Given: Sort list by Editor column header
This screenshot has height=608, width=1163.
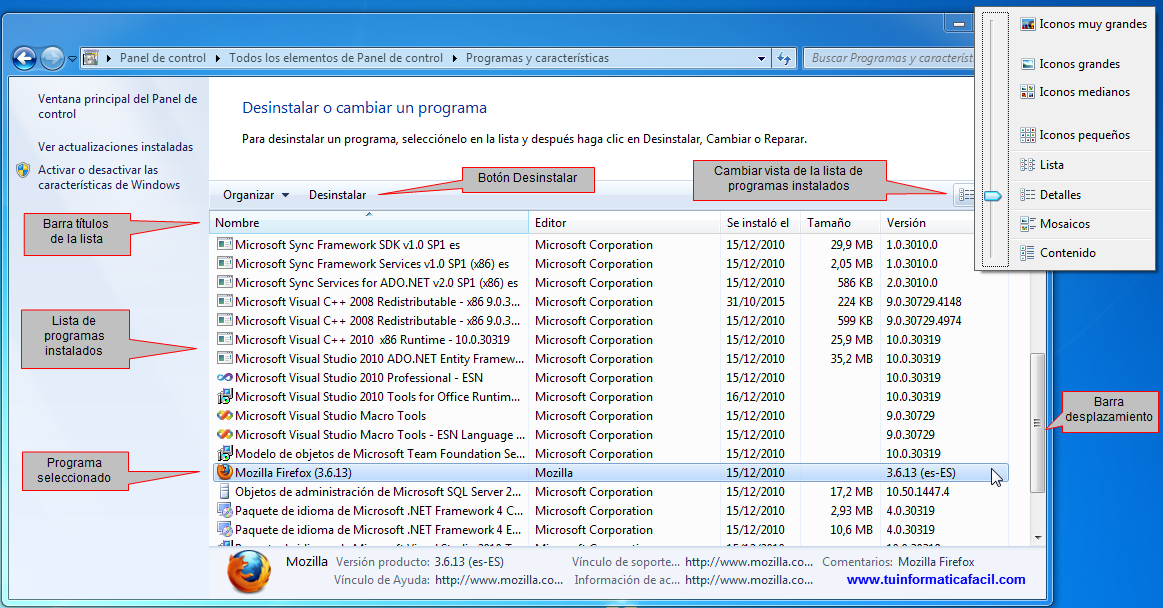Looking at the screenshot, I should pyautogui.click(x=623, y=222).
